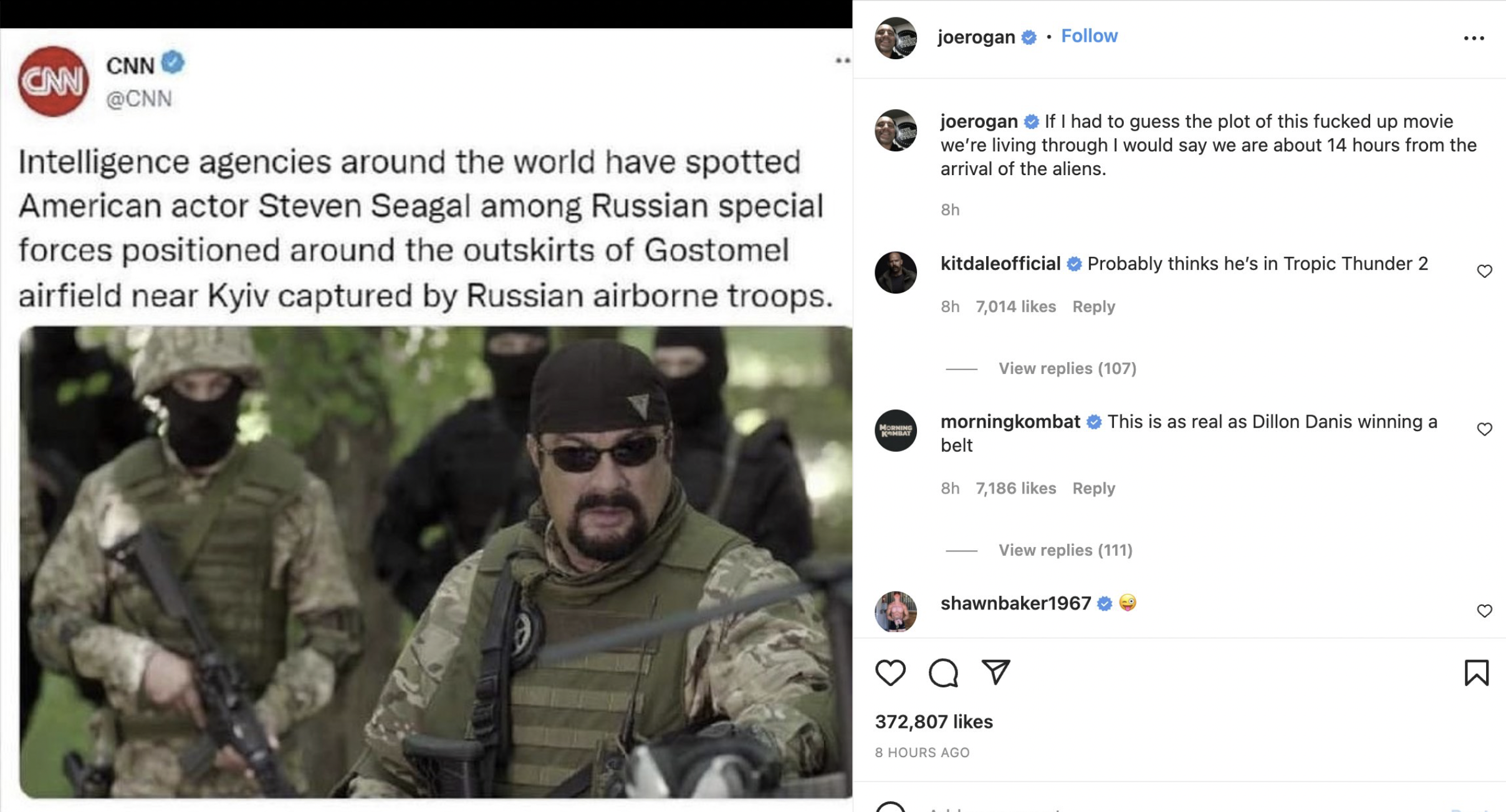Screen dimensions: 1506x812
Task: Open joerogan's profile picture in the header
Action: tap(896, 38)
